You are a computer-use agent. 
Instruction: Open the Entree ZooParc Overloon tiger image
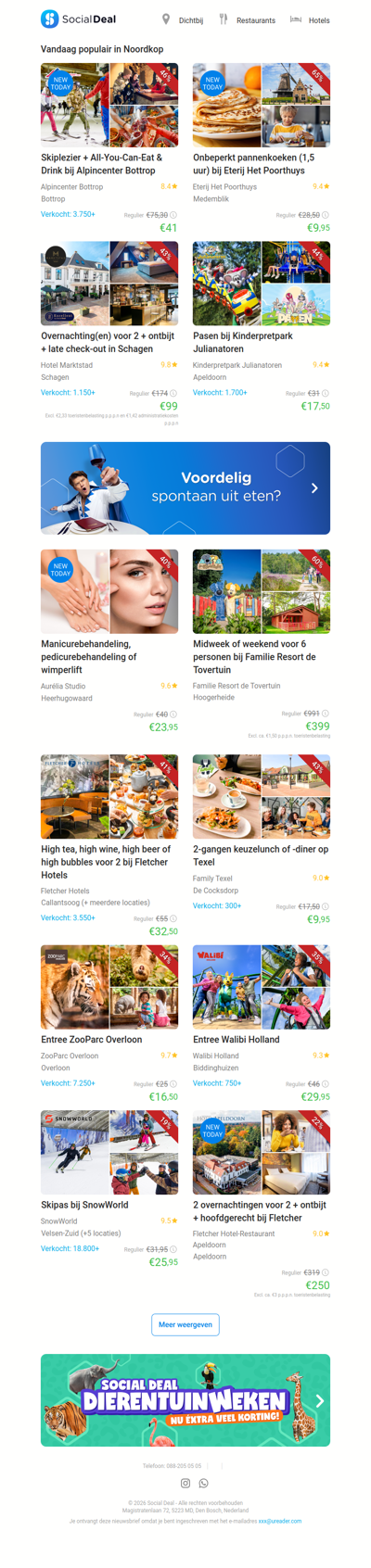pyautogui.click(x=75, y=987)
